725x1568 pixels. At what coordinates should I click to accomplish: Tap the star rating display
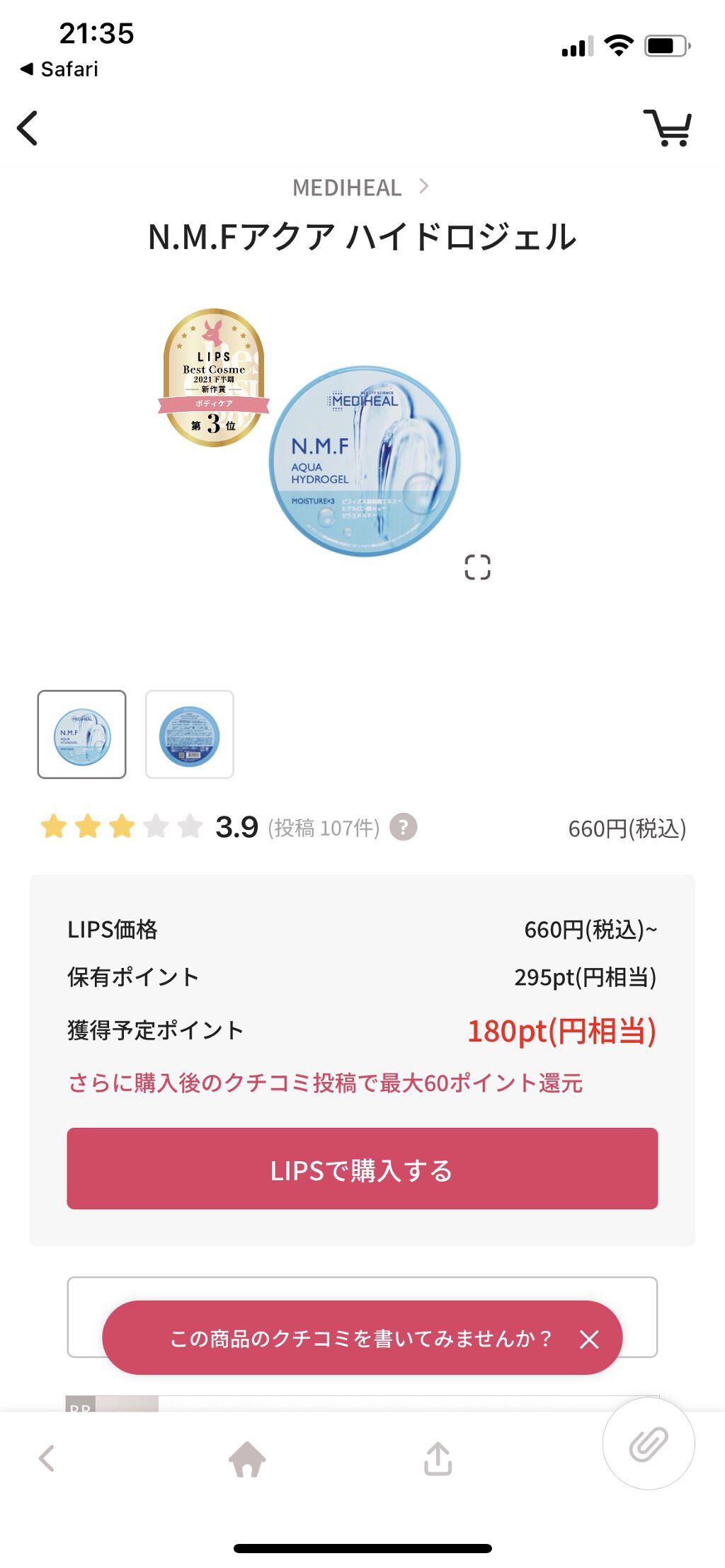coord(122,826)
